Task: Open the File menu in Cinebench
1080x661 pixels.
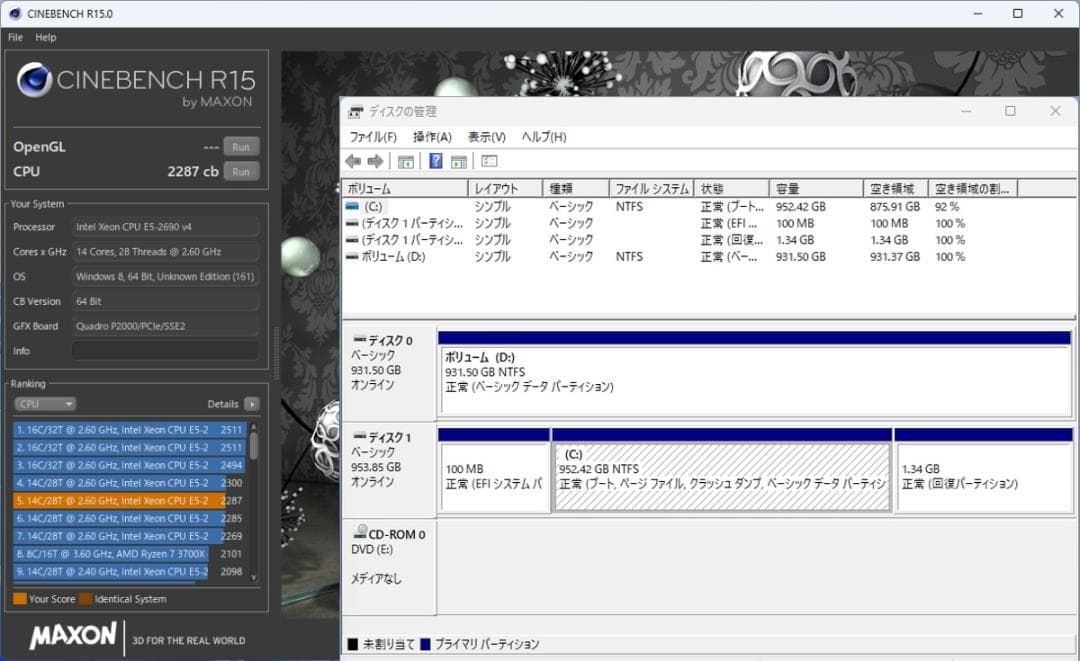Action: 14,37
